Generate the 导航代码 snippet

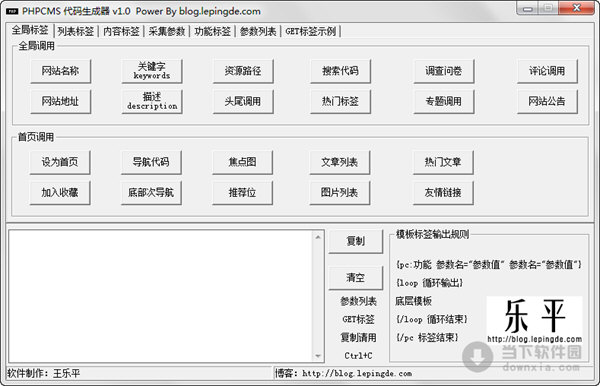click(x=151, y=162)
